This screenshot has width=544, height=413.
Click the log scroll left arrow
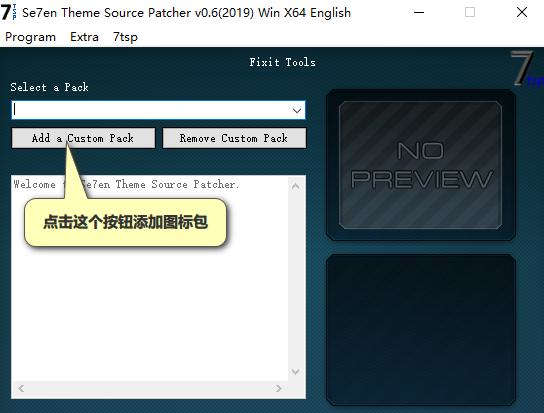21,388
